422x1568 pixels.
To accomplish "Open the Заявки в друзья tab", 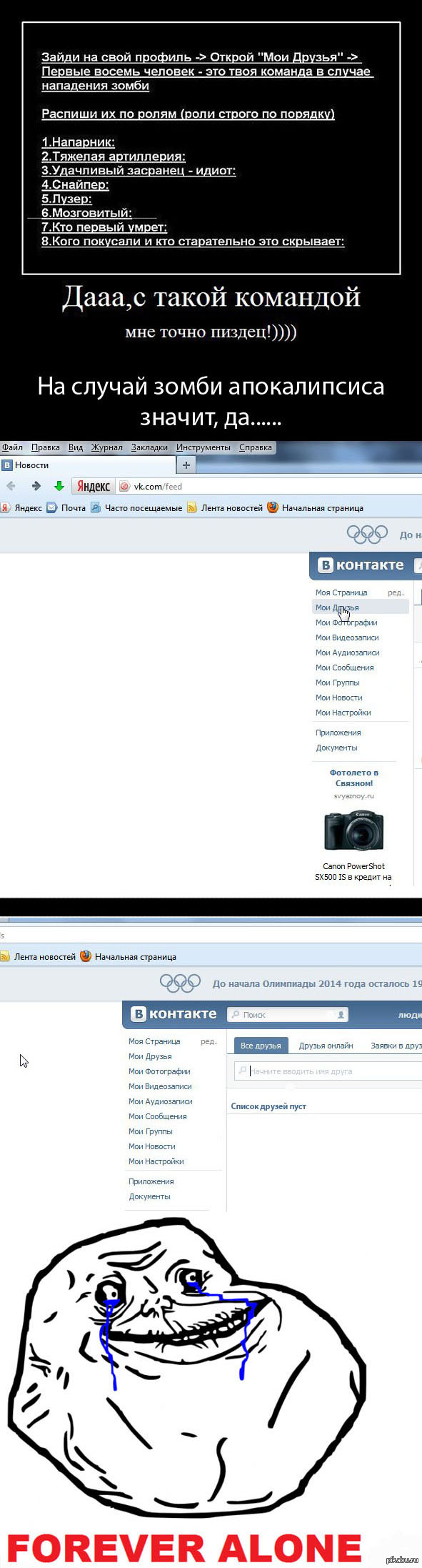I will [396, 1045].
